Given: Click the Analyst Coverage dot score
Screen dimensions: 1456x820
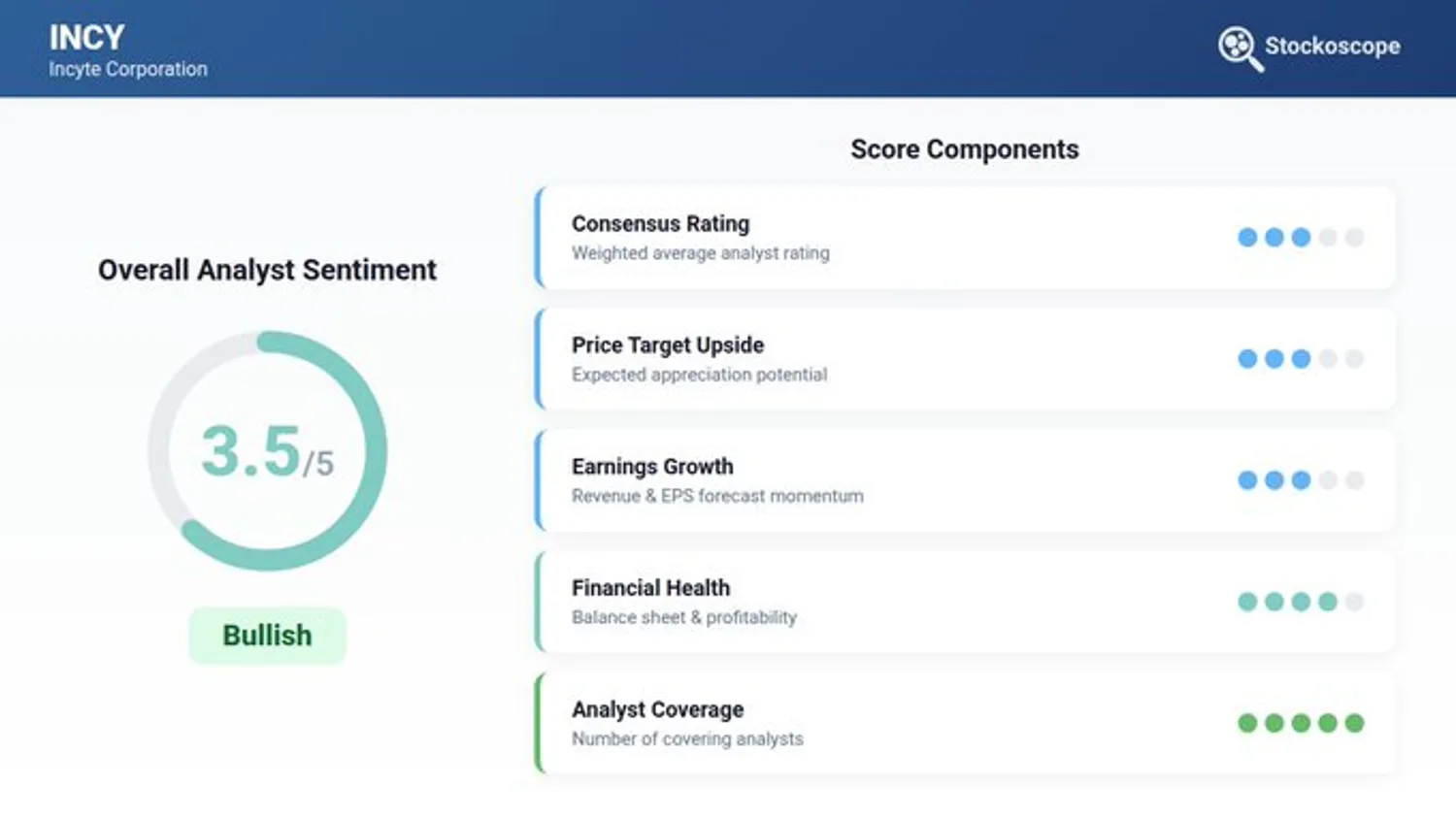Looking at the screenshot, I should click(1301, 723).
